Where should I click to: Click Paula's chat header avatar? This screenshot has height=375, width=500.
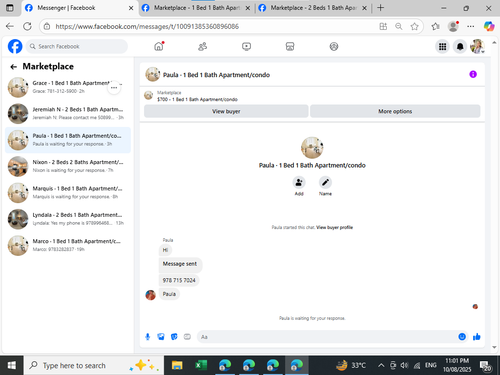point(153,74)
